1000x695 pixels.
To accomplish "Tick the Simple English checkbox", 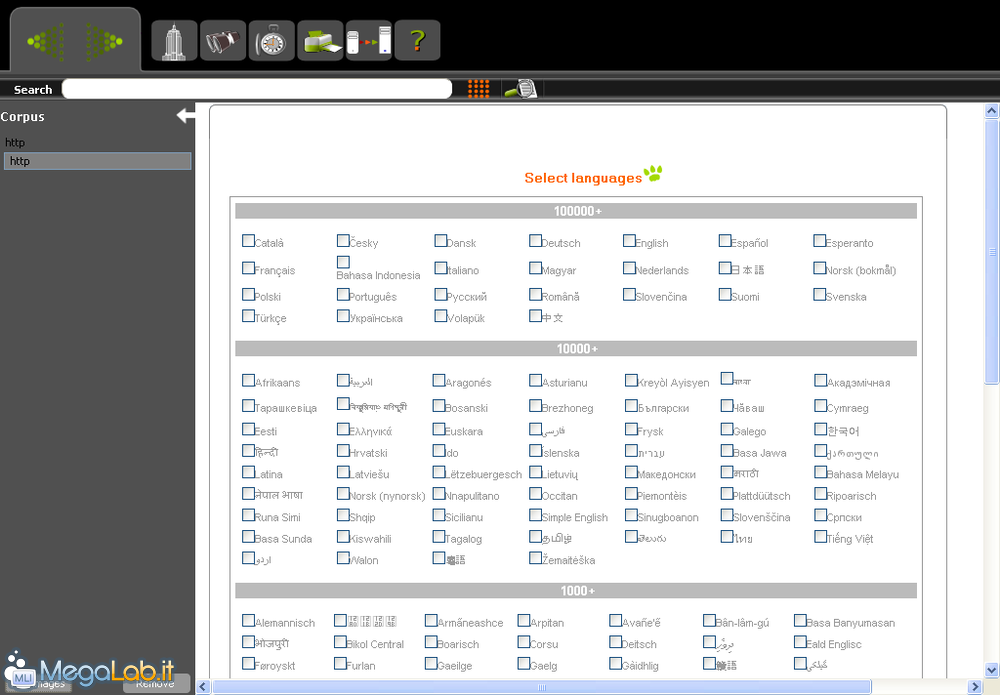I will (x=536, y=515).
